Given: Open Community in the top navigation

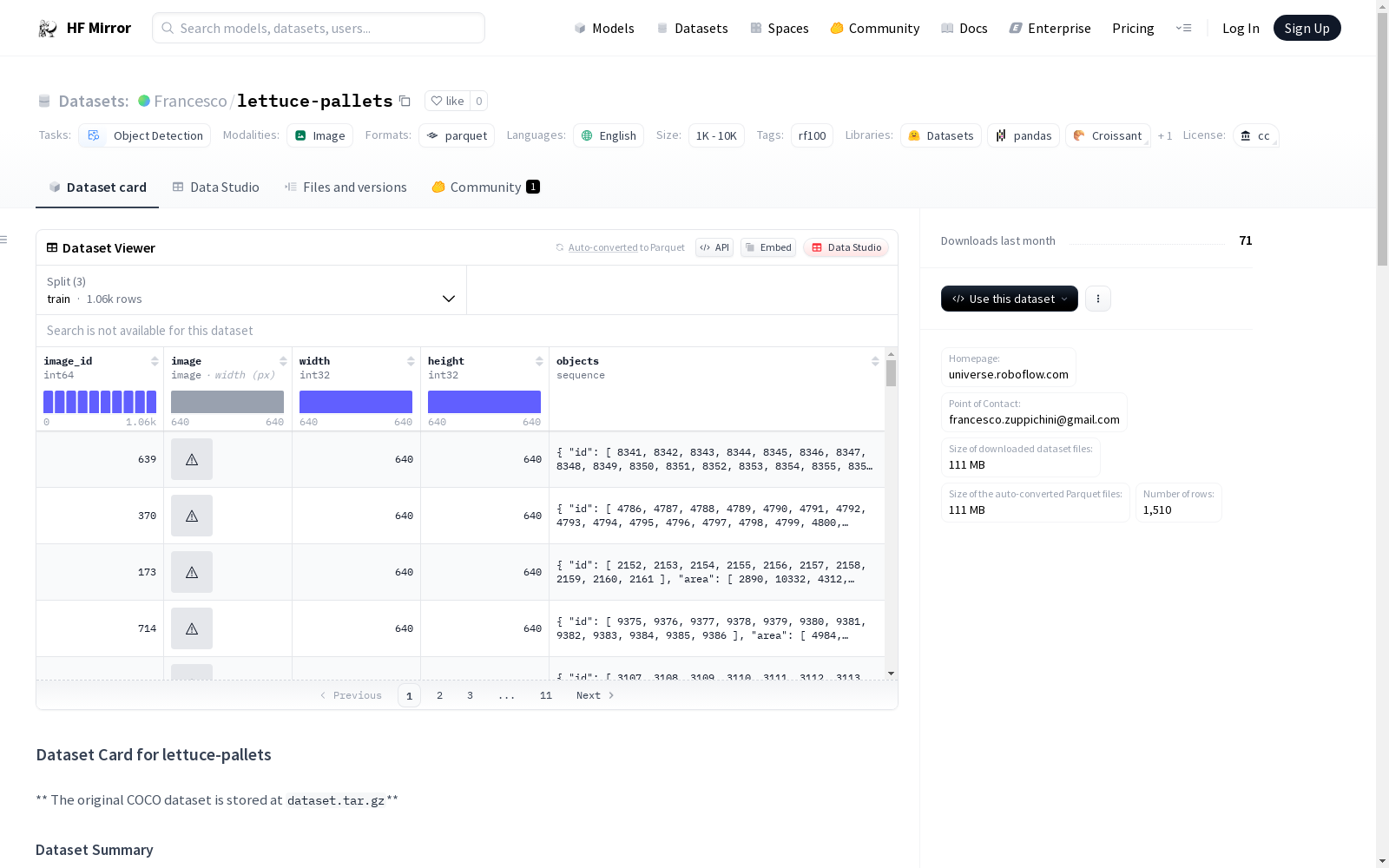Looking at the screenshot, I should [875, 29].
